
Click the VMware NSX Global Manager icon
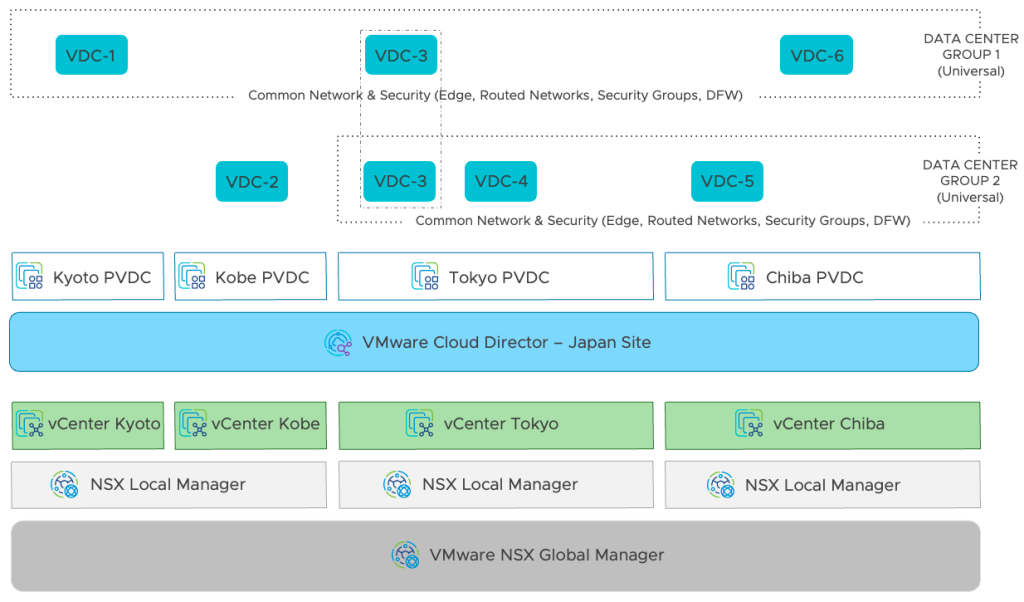point(406,555)
